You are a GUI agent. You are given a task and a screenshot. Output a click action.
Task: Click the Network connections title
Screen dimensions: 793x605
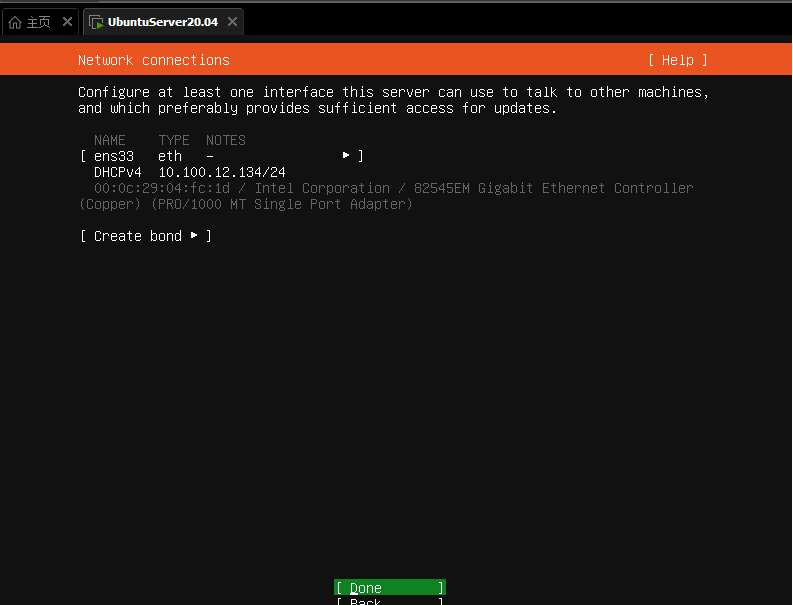pos(154,60)
